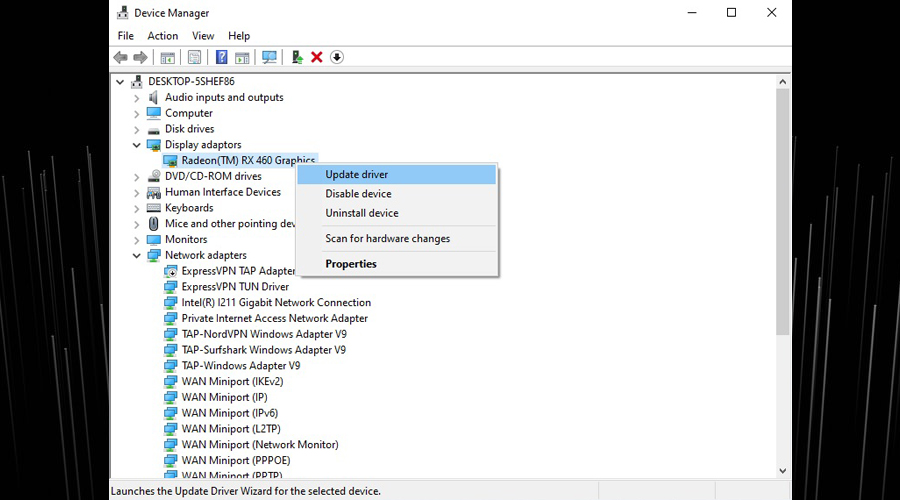Image resolution: width=900 pixels, height=500 pixels.
Task: Select Private Internet Access Network Adapter
Action: pos(274,318)
